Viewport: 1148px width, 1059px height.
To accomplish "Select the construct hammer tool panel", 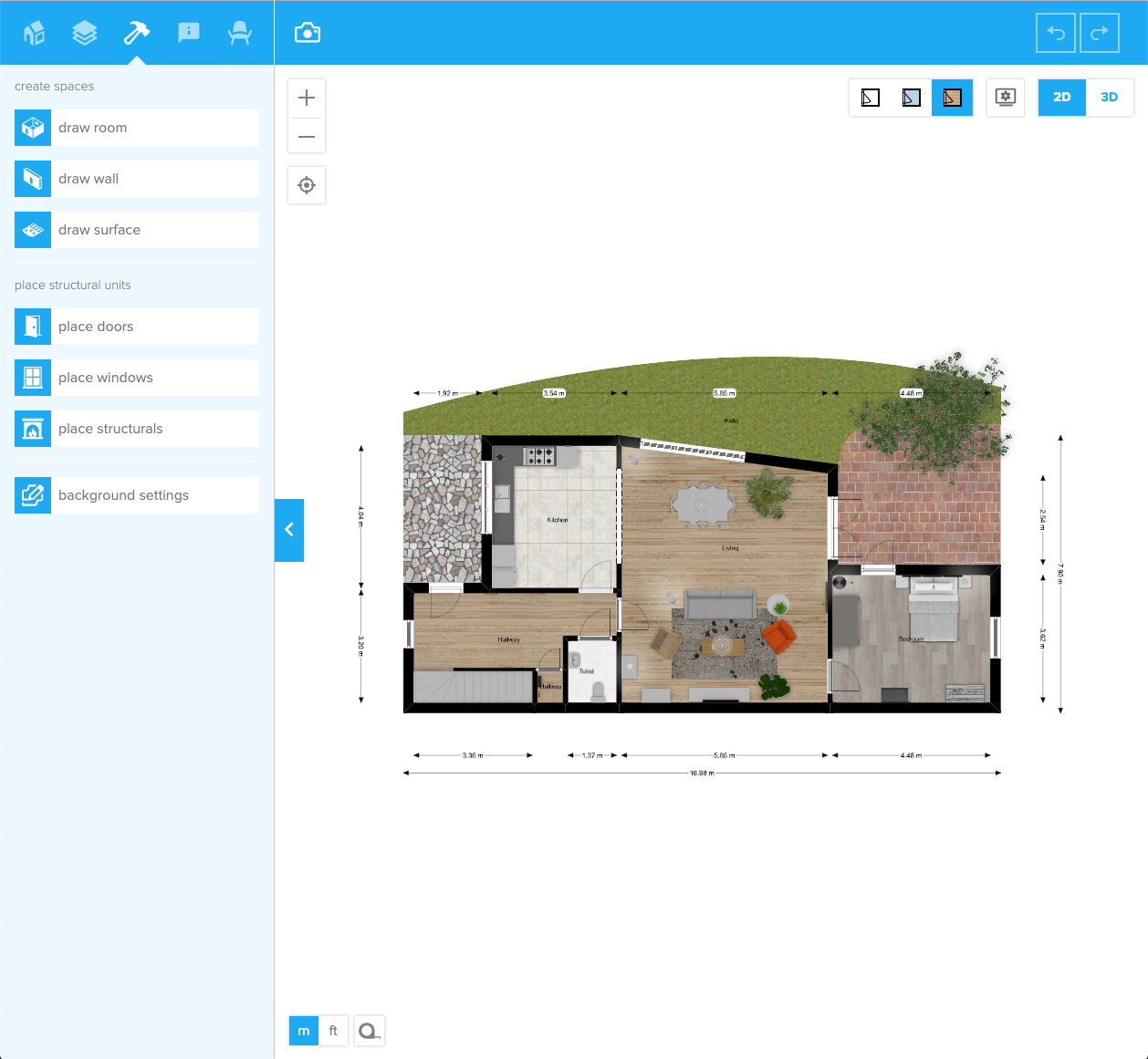I will 137,32.
